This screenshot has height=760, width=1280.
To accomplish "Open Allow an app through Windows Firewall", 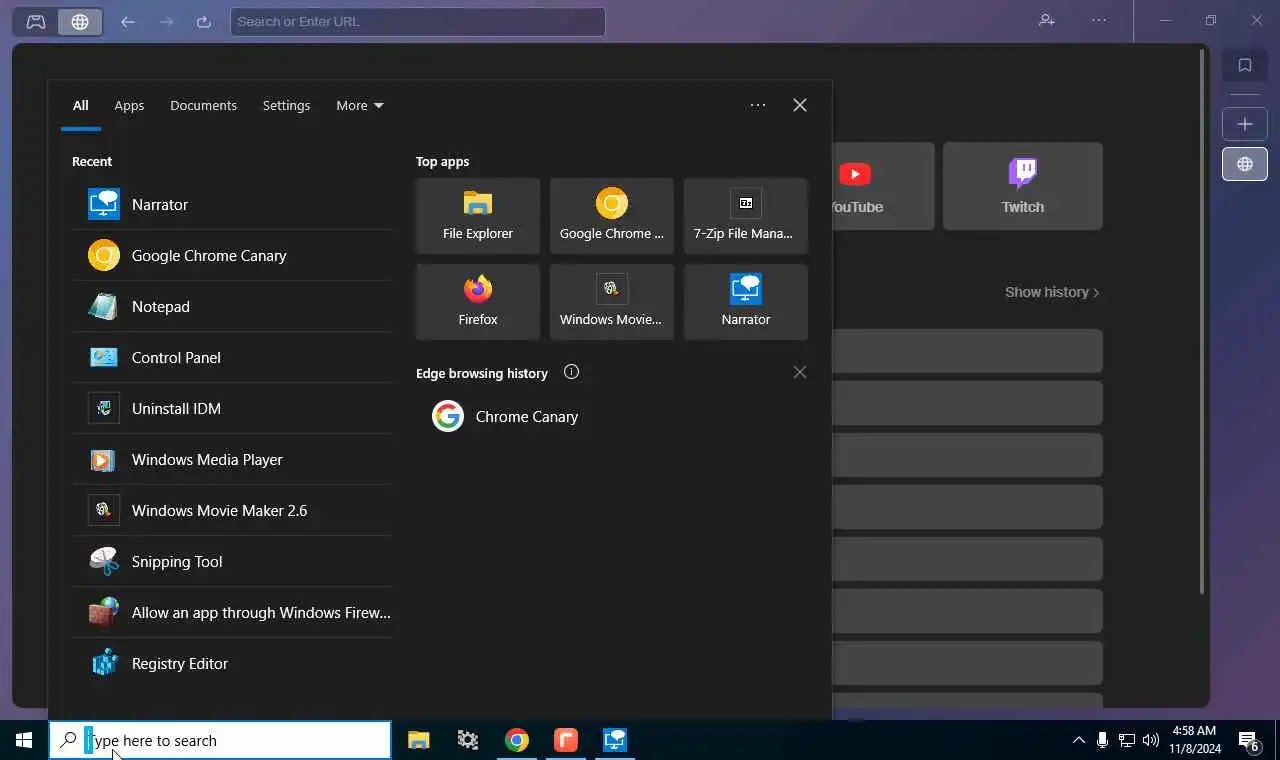I will pos(232,612).
